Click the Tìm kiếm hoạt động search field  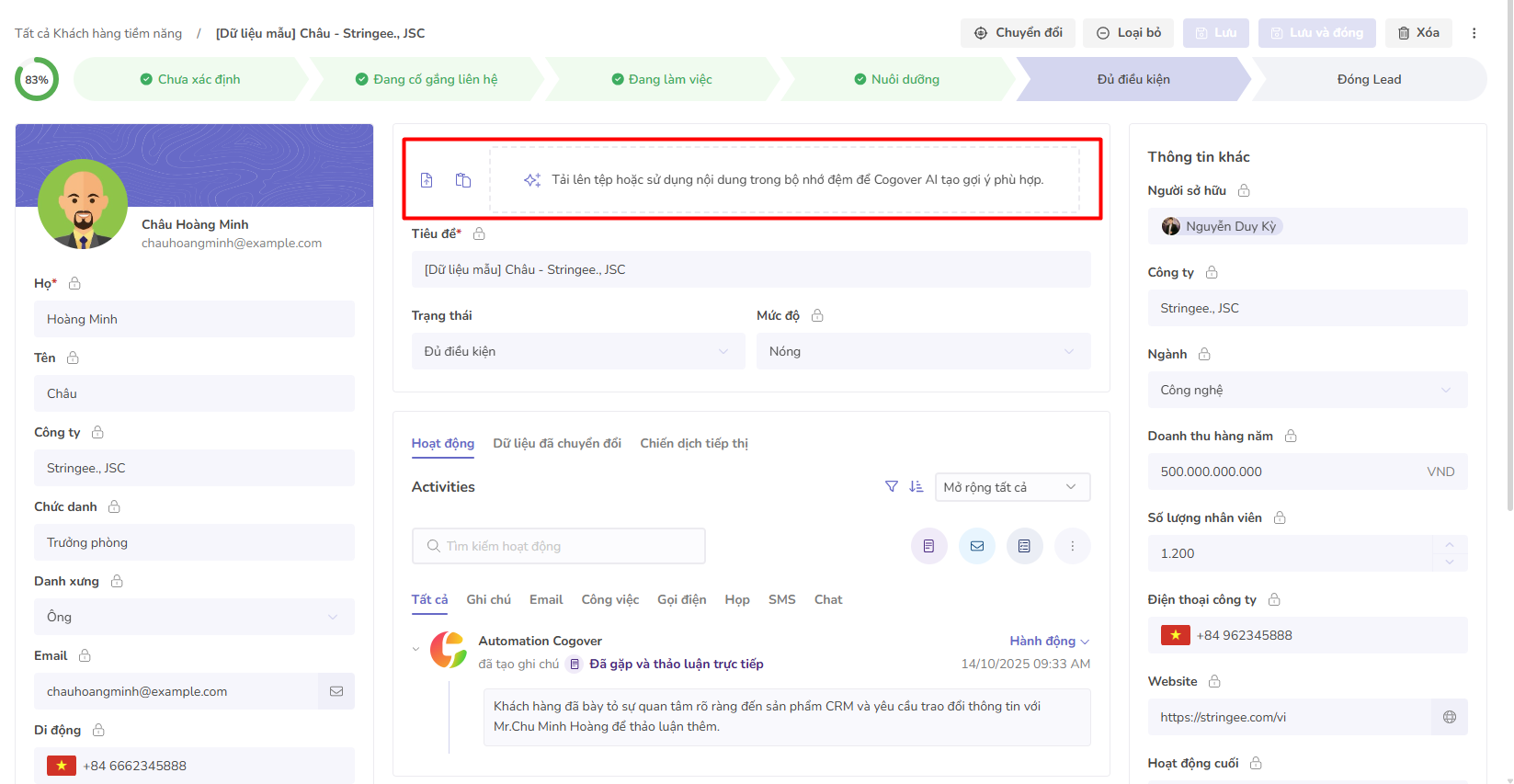click(559, 546)
